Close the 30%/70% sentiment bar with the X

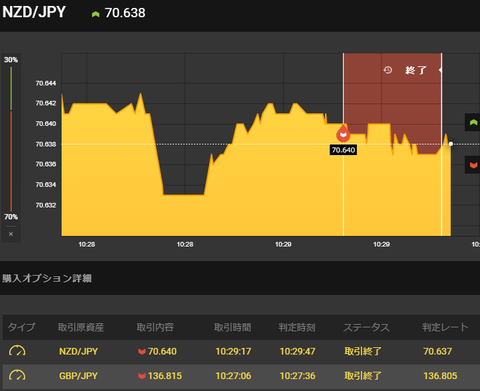11,234
